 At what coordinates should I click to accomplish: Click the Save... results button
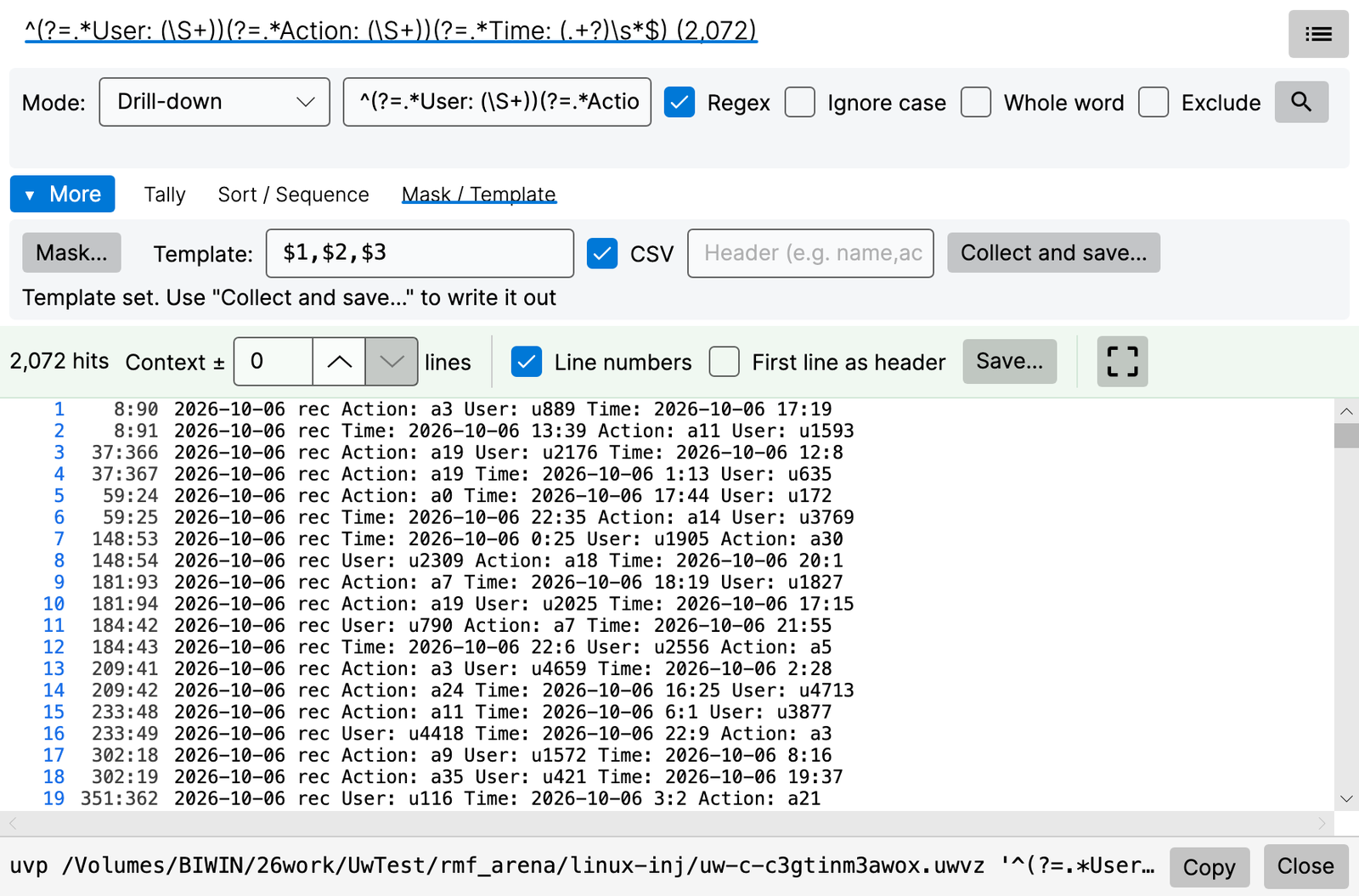(1009, 362)
